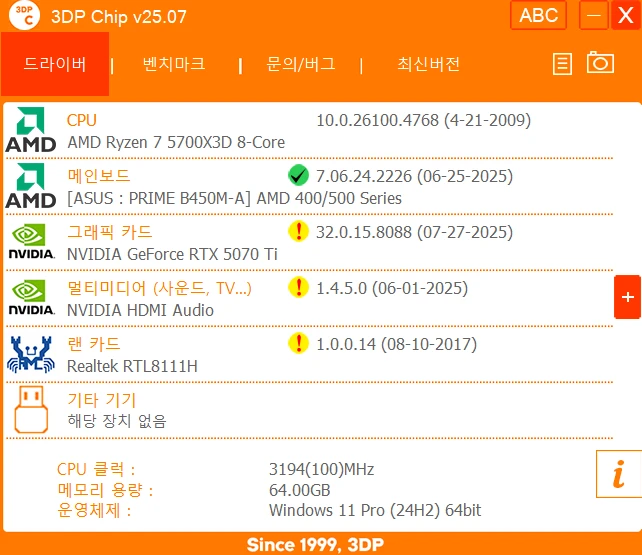Close the 3DP Chip window

tap(626, 15)
